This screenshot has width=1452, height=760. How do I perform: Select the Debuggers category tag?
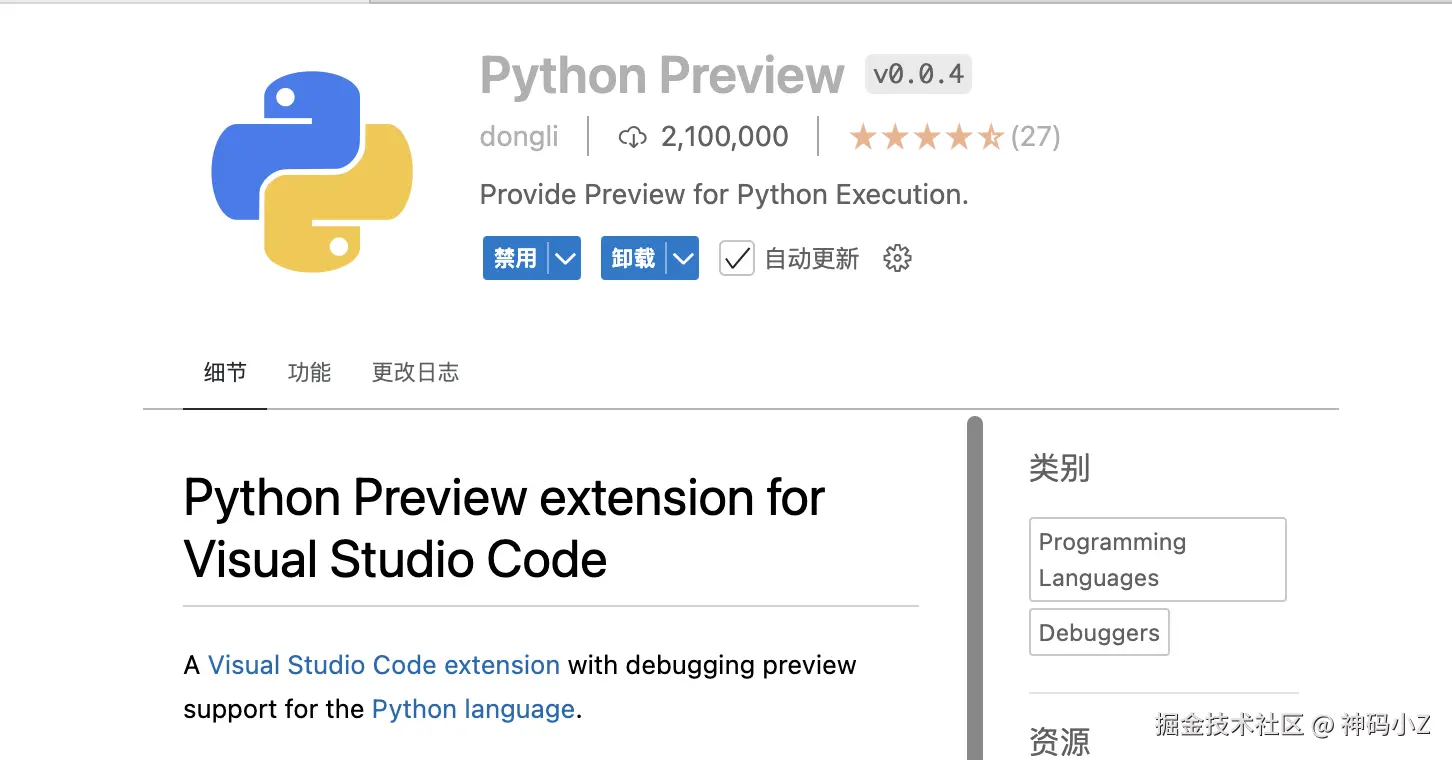(x=1099, y=633)
